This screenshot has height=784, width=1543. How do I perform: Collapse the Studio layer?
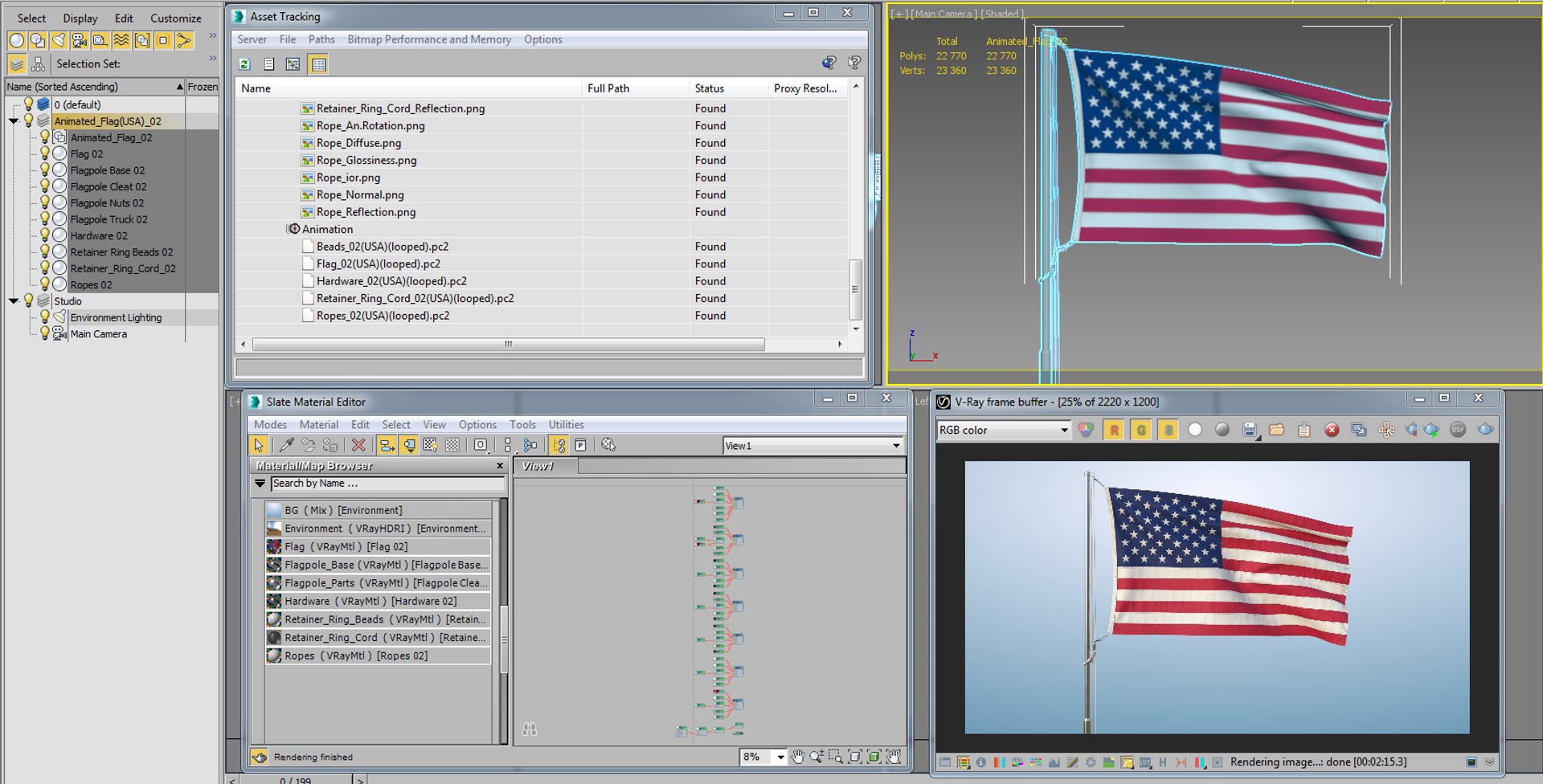[14, 301]
